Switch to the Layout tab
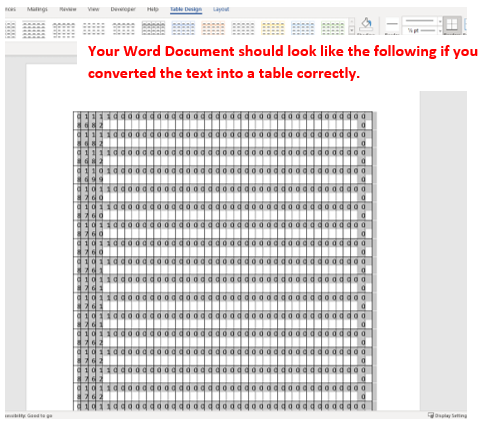 click(221, 9)
